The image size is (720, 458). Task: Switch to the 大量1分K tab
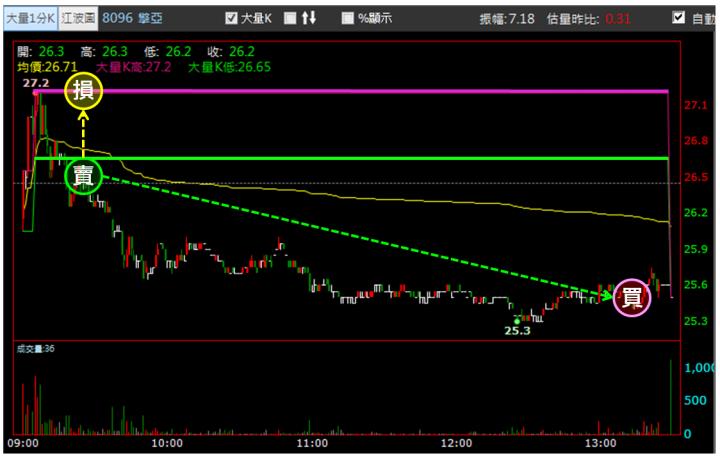tap(30, 18)
